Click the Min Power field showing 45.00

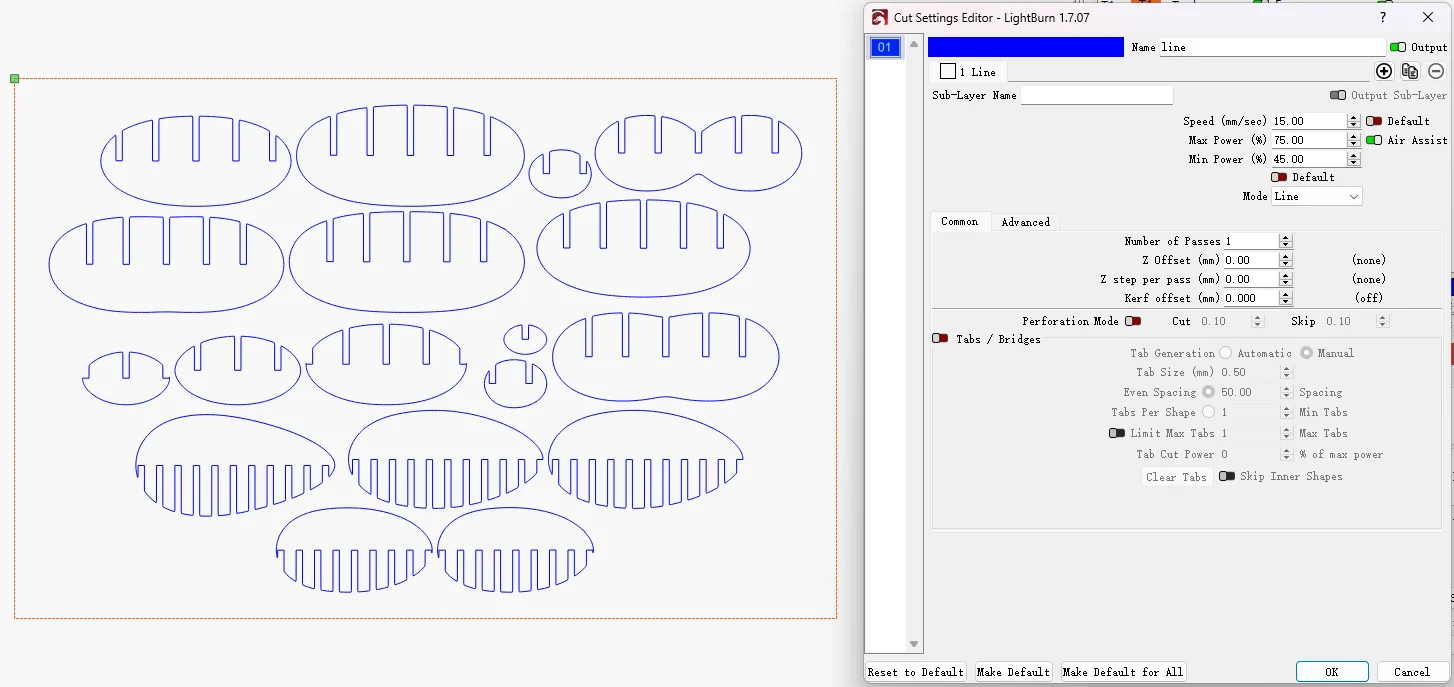coord(1310,159)
